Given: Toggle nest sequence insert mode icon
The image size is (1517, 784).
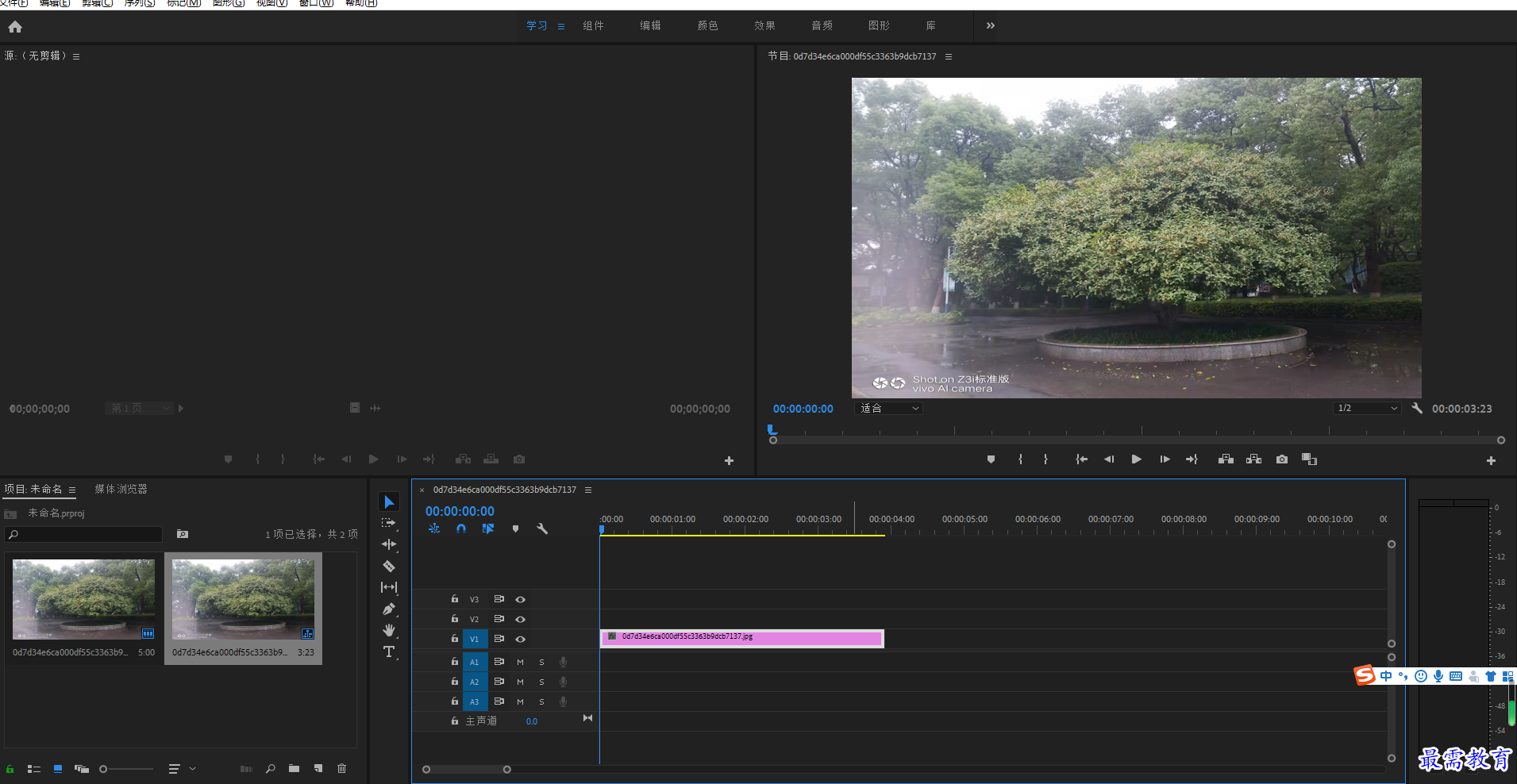Looking at the screenshot, I should (x=434, y=528).
